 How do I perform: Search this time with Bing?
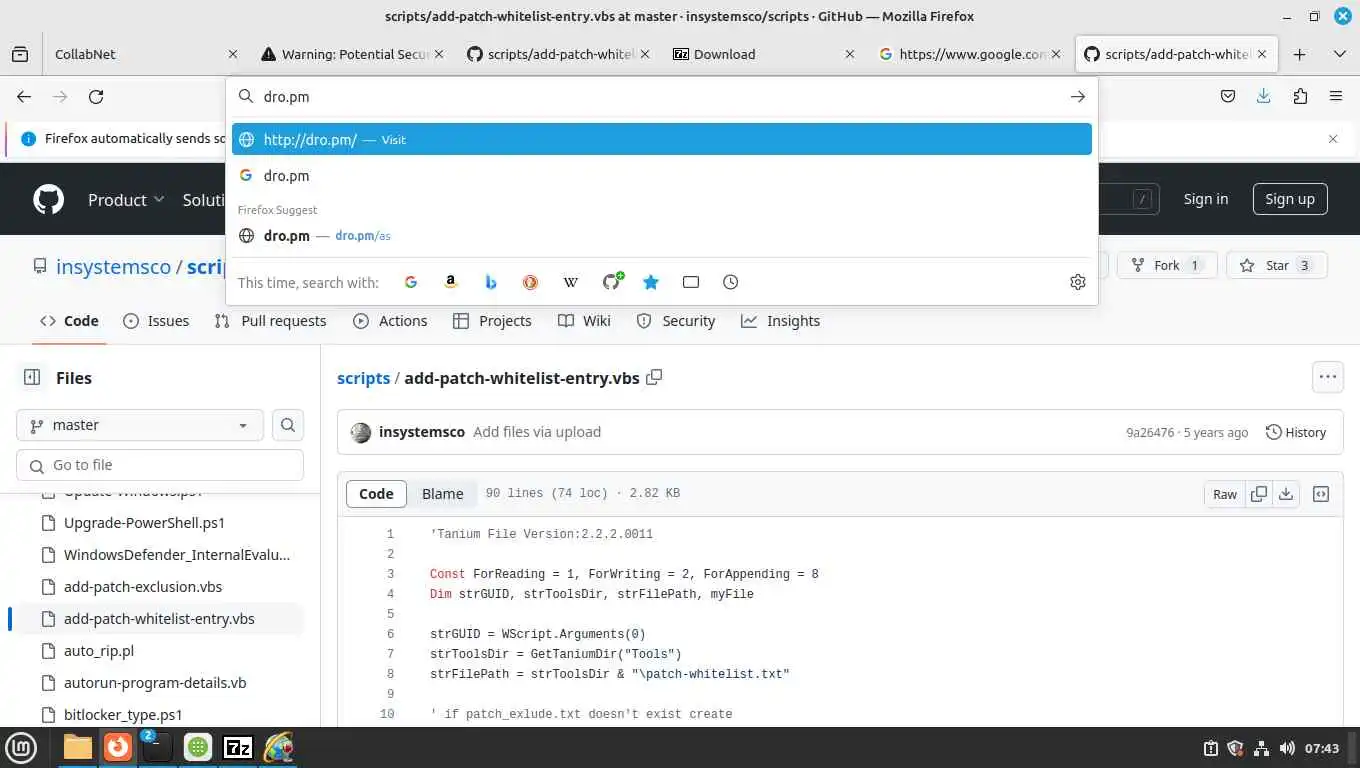(x=490, y=282)
